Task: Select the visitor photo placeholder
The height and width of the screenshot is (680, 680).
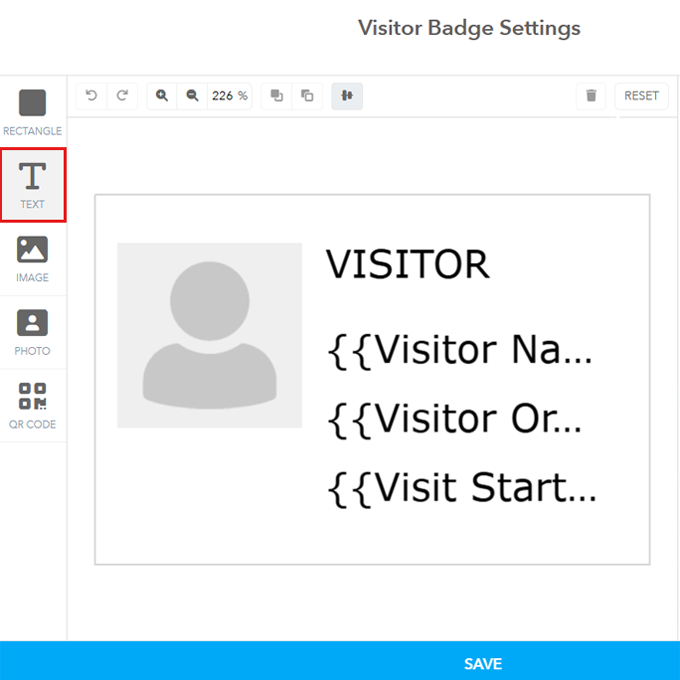Action: [x=209, y=335]
